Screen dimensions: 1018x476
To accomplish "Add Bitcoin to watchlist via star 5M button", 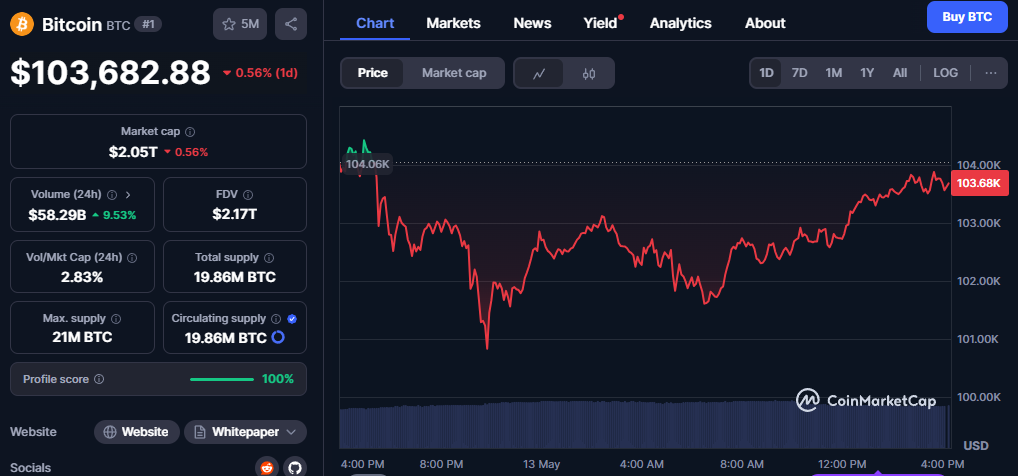I will tap(240, 25).
